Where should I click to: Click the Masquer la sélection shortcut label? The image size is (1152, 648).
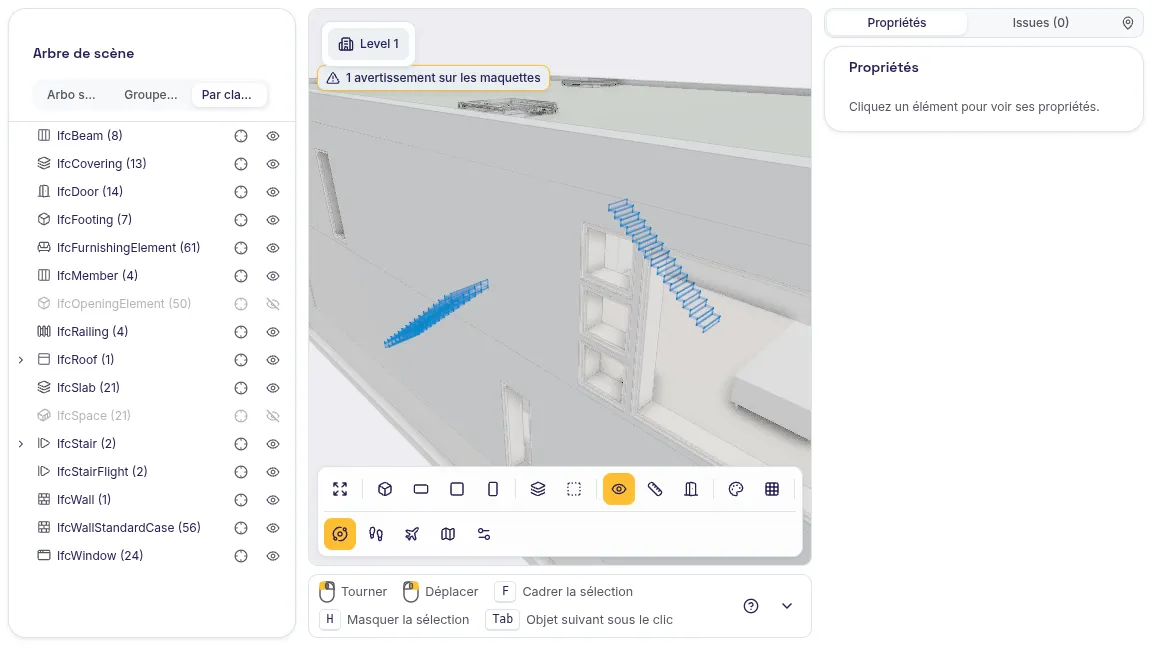point(408,620)
